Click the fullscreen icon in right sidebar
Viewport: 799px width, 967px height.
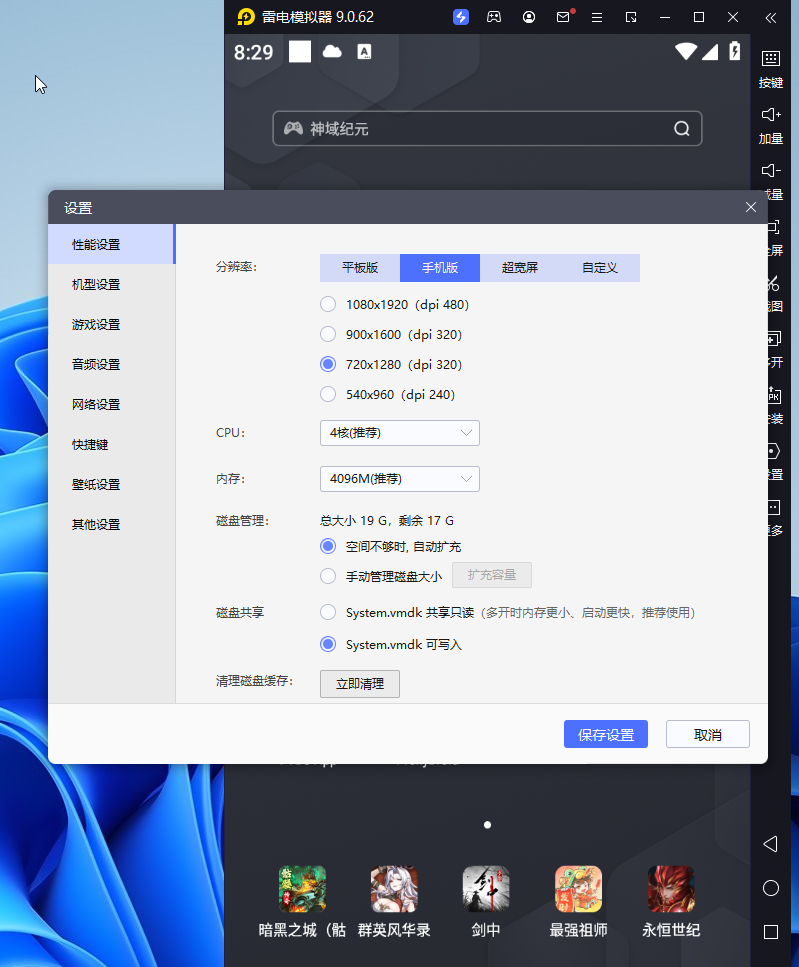coord(774,227)
